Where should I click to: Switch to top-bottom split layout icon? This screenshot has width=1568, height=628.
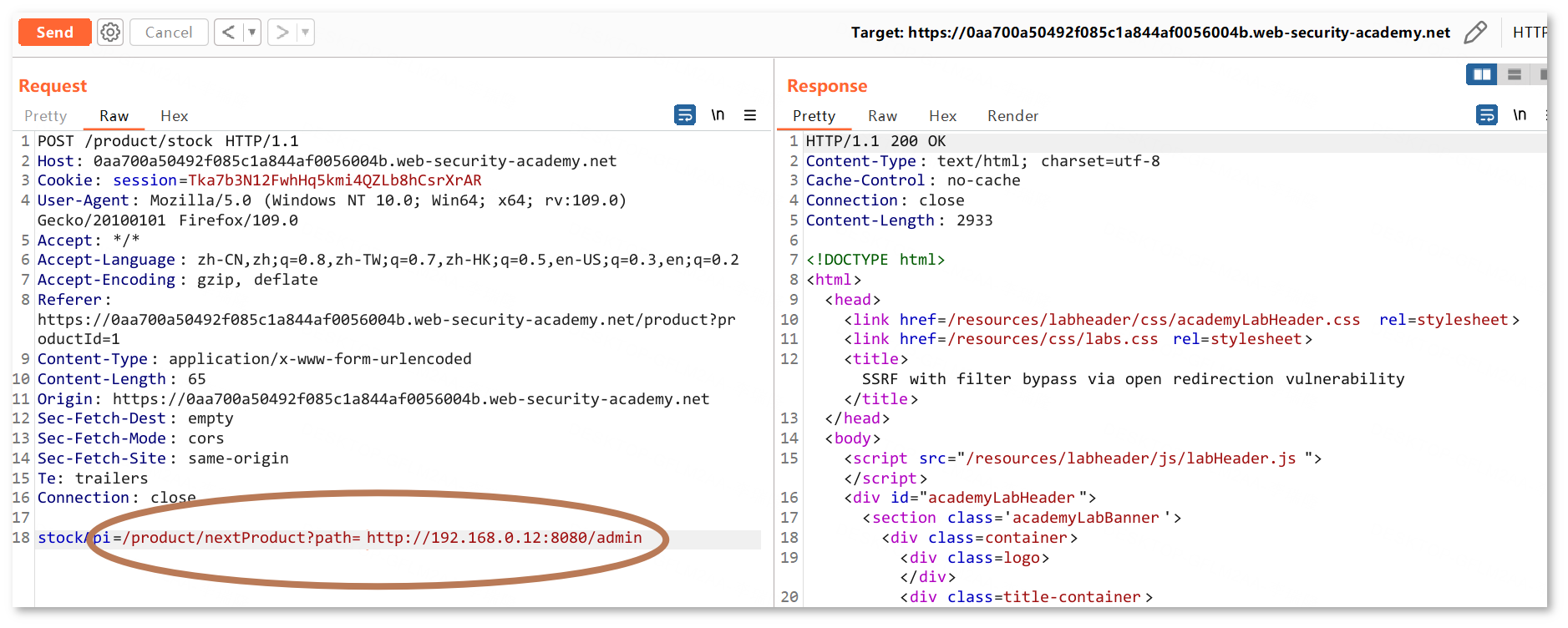pos(1514,74)
